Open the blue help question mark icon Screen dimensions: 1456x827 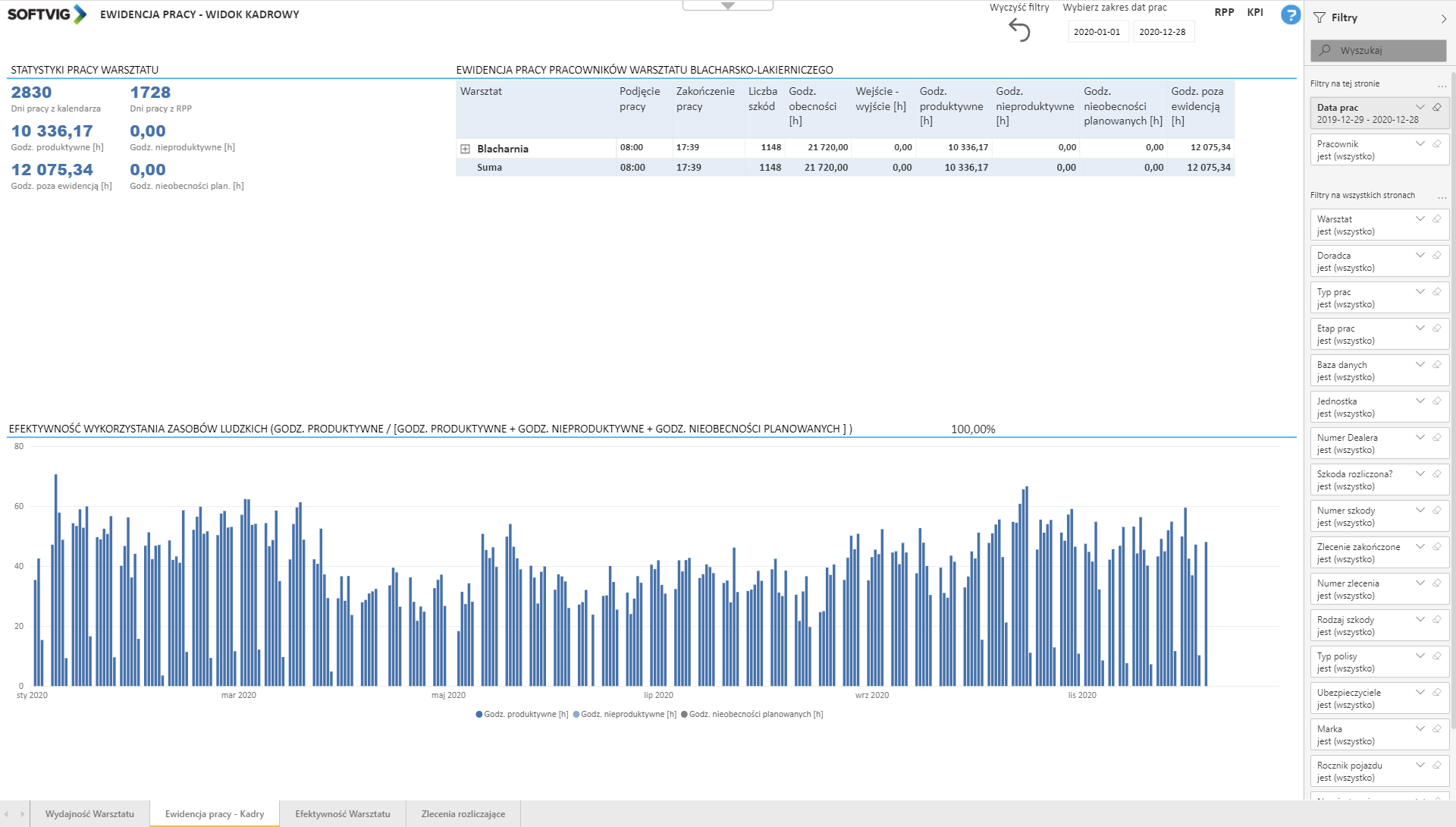[x=1290, y=14]
